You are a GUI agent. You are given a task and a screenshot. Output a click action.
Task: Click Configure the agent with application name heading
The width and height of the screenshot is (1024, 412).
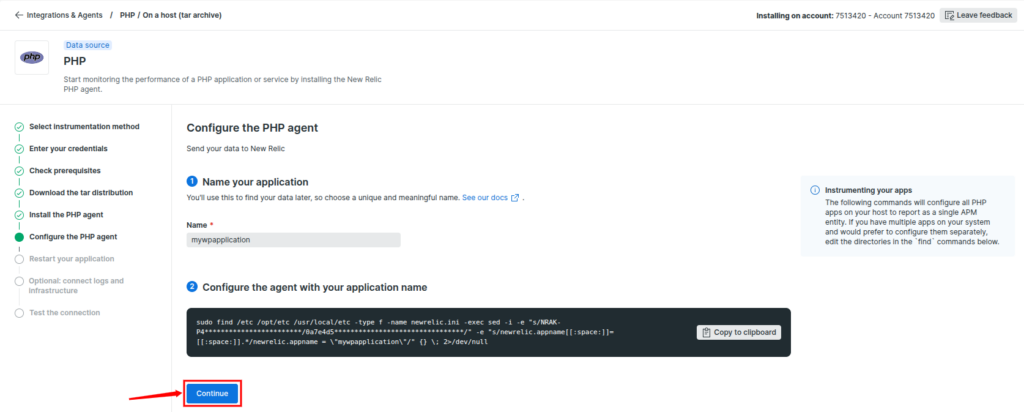[315, 287]
